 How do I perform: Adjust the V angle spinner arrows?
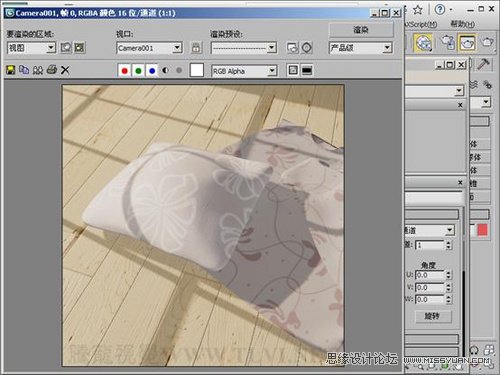tap(448, 287)
